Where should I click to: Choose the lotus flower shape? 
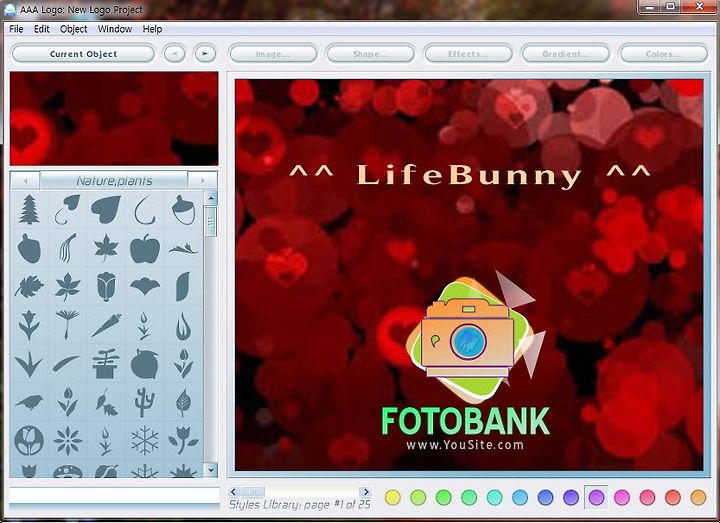145,287
